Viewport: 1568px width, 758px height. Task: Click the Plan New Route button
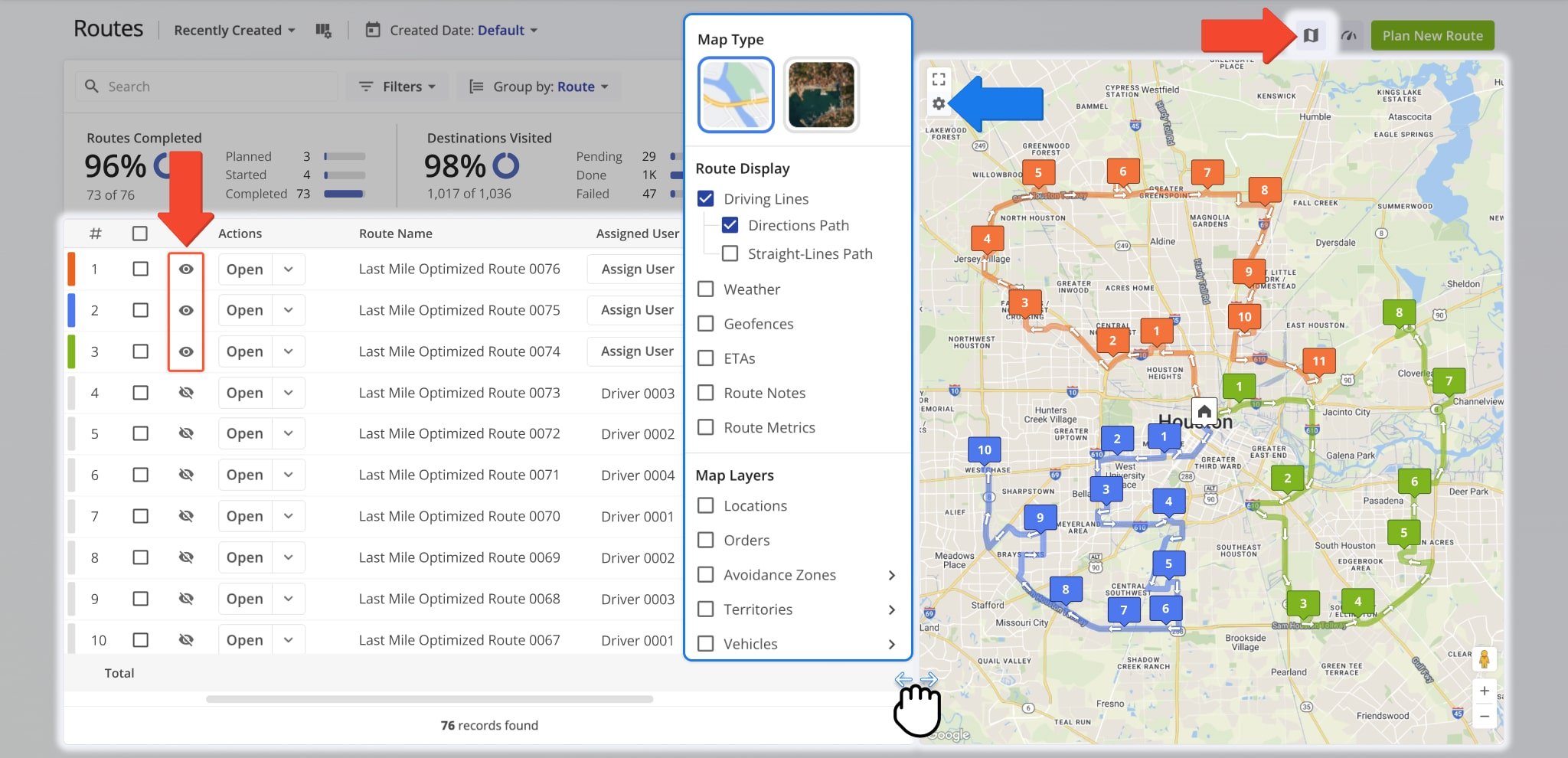pos(1432,36)
